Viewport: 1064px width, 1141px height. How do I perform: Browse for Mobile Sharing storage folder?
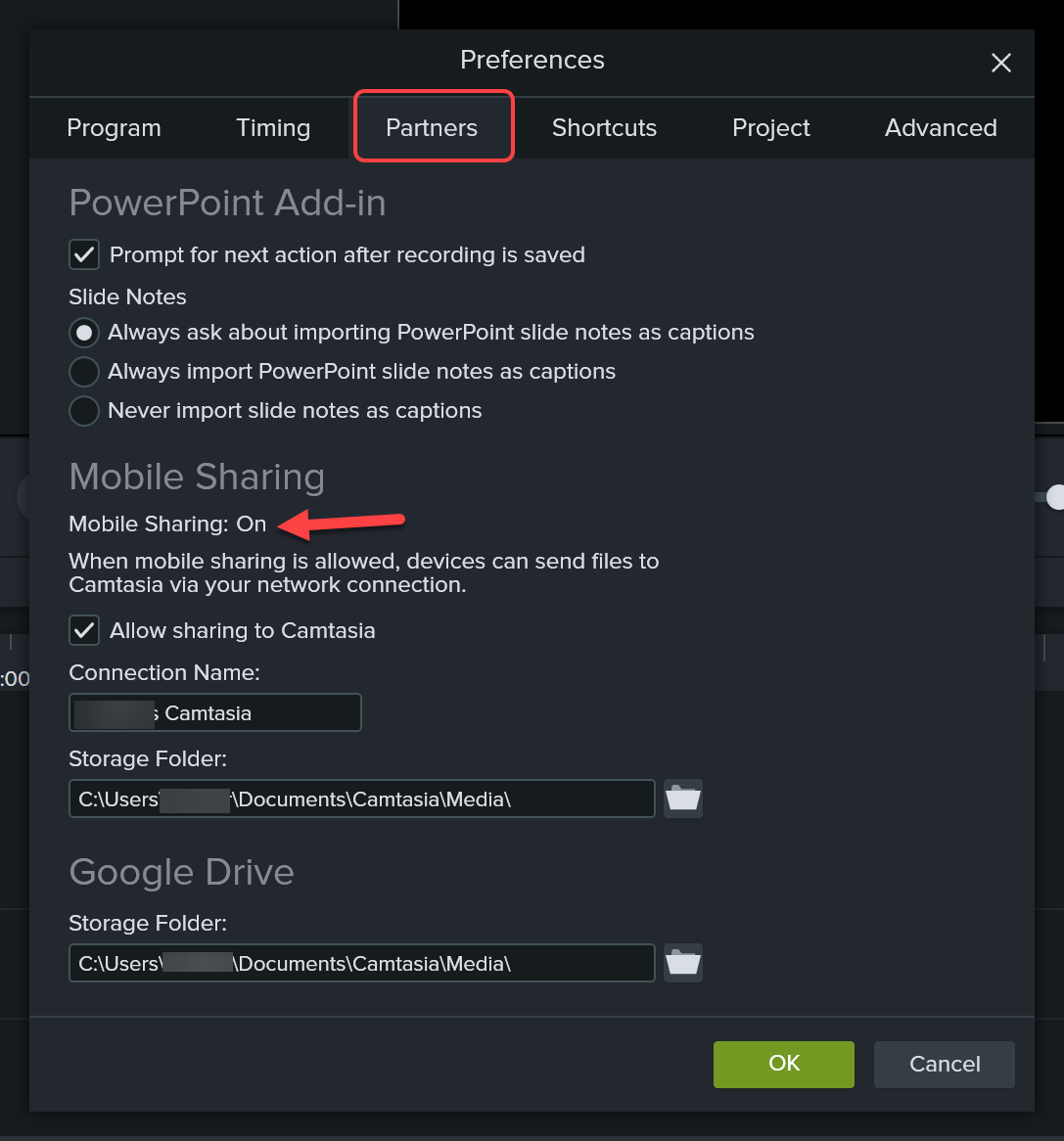683,799
